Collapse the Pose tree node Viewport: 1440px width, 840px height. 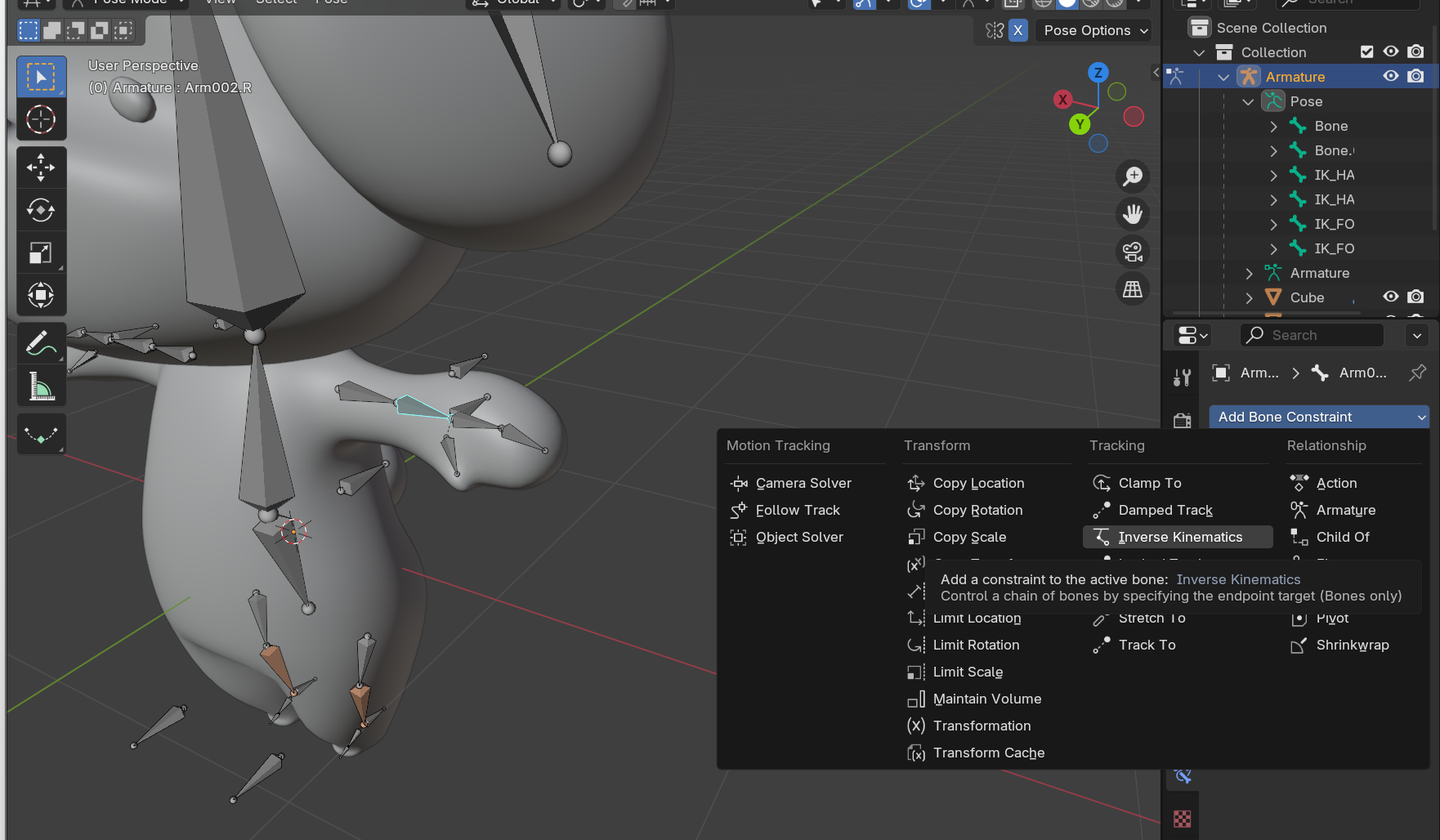1248,102
